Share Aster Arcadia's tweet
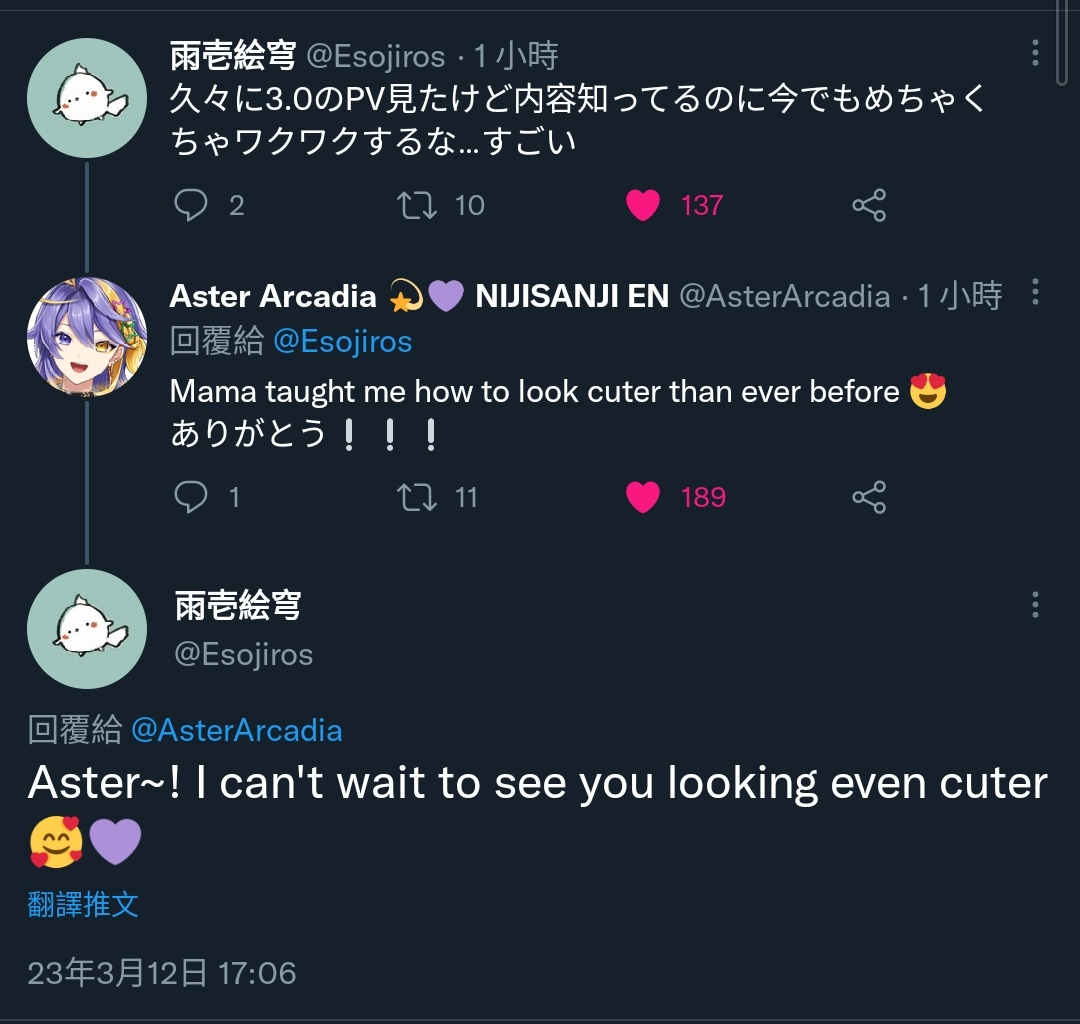The image size is (1080, 1024). (x=869, y=497)
